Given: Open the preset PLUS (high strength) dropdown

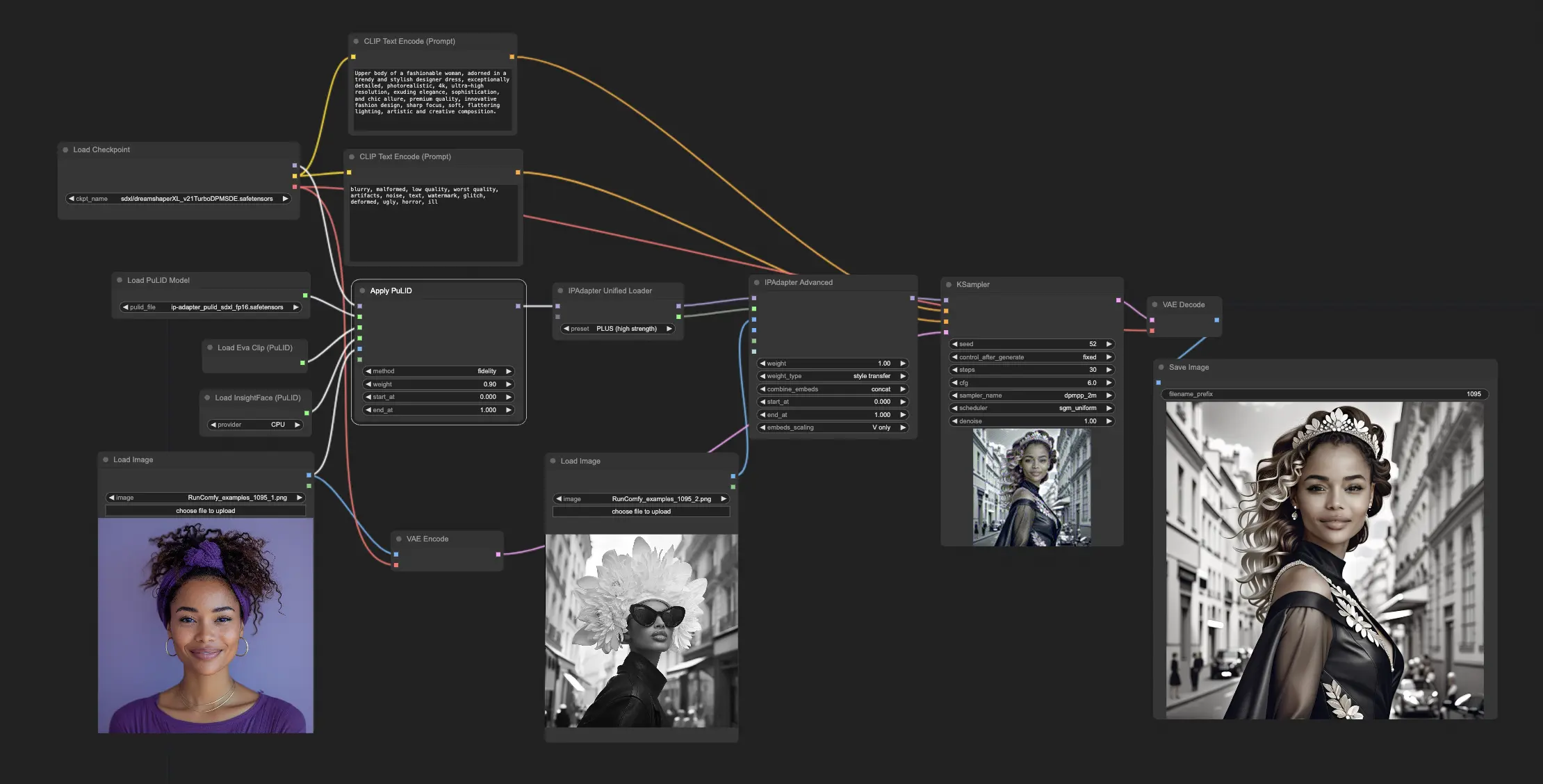Looking at the screenshot, I should (618, 329).
